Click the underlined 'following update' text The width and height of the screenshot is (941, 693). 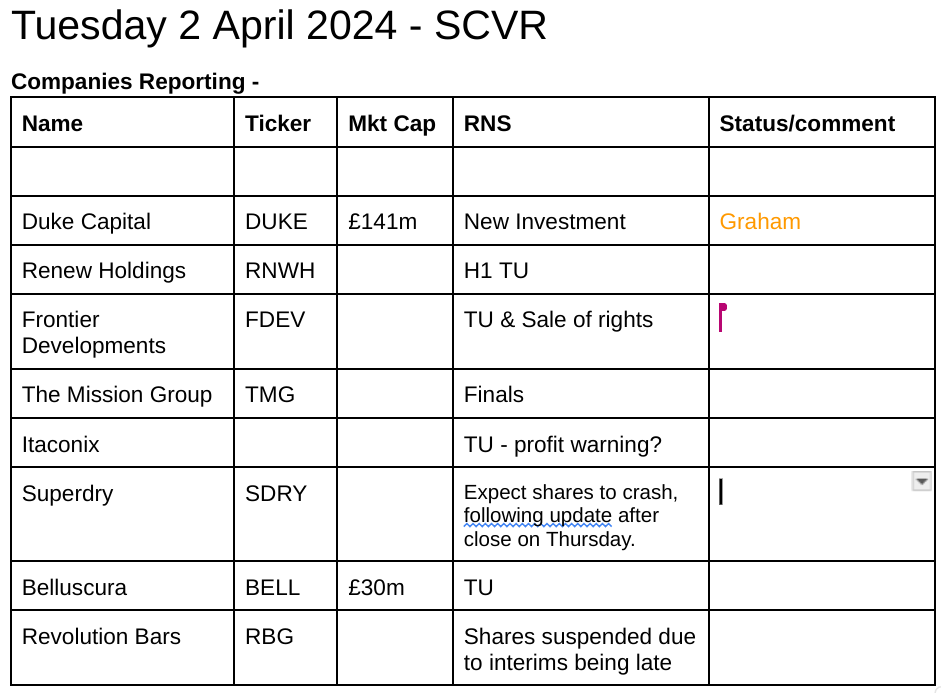pyautogui.click(x=537, y=515)
